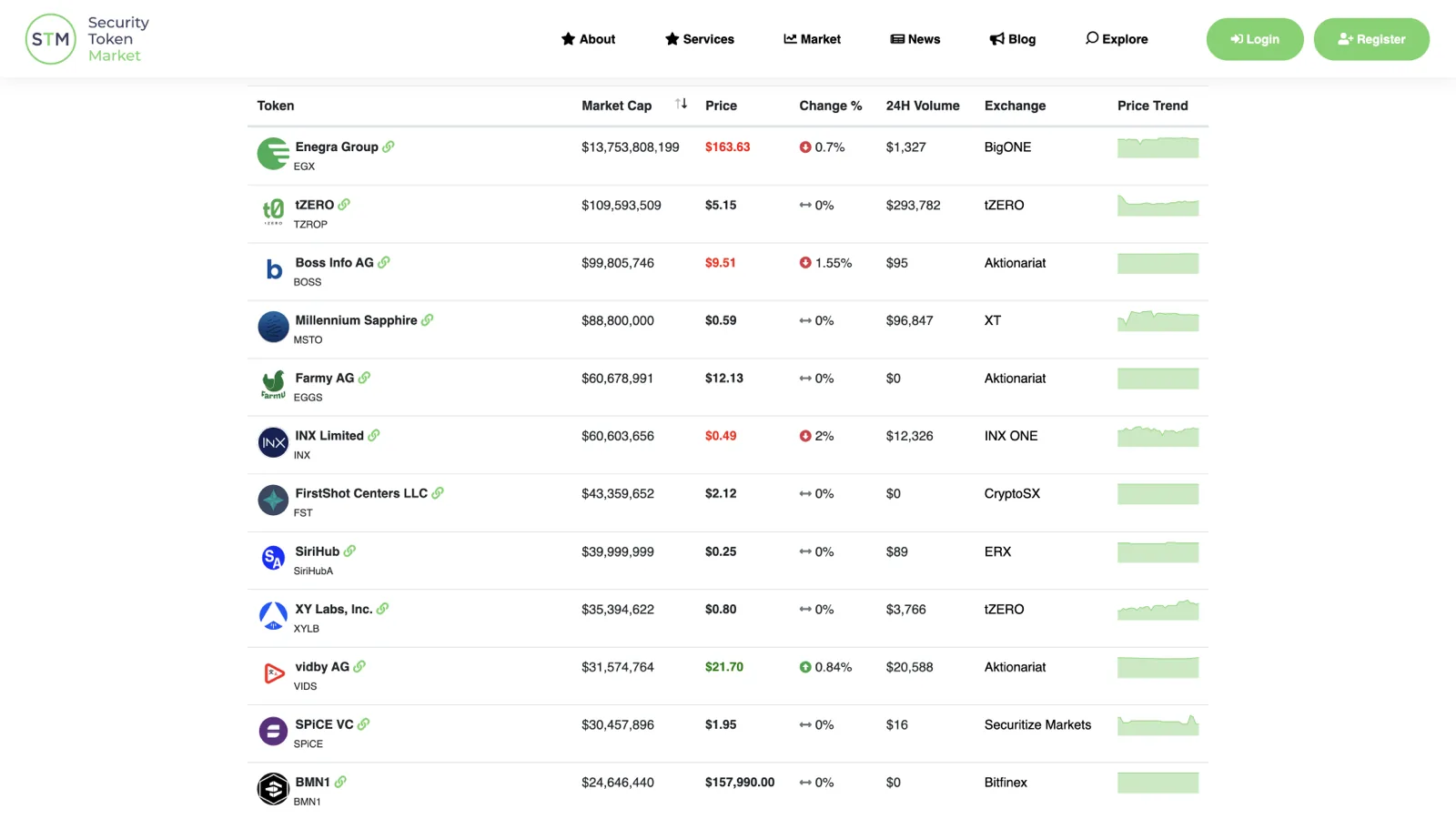Click the XY Labs token logo
The width and height of the screenshot is (1456, 819).
(x=273, y=616)
